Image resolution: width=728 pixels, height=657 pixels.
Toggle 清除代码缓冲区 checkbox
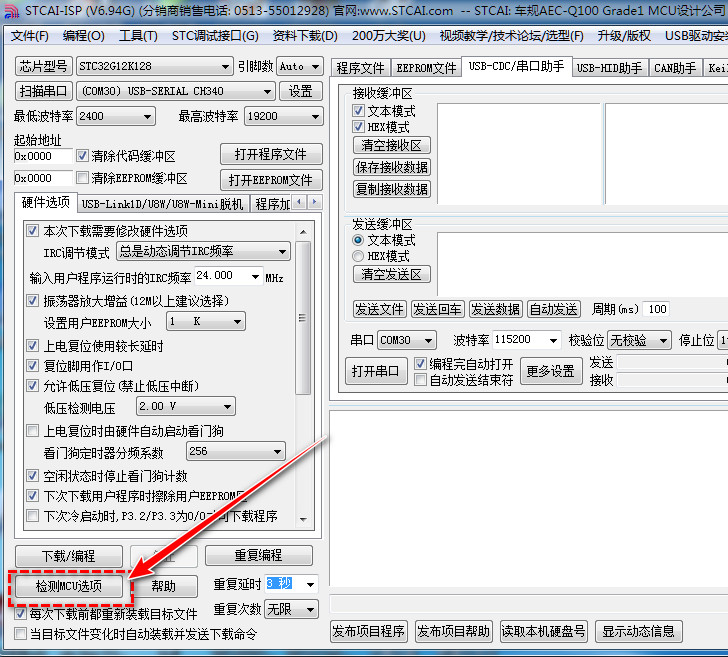point(83,156)
